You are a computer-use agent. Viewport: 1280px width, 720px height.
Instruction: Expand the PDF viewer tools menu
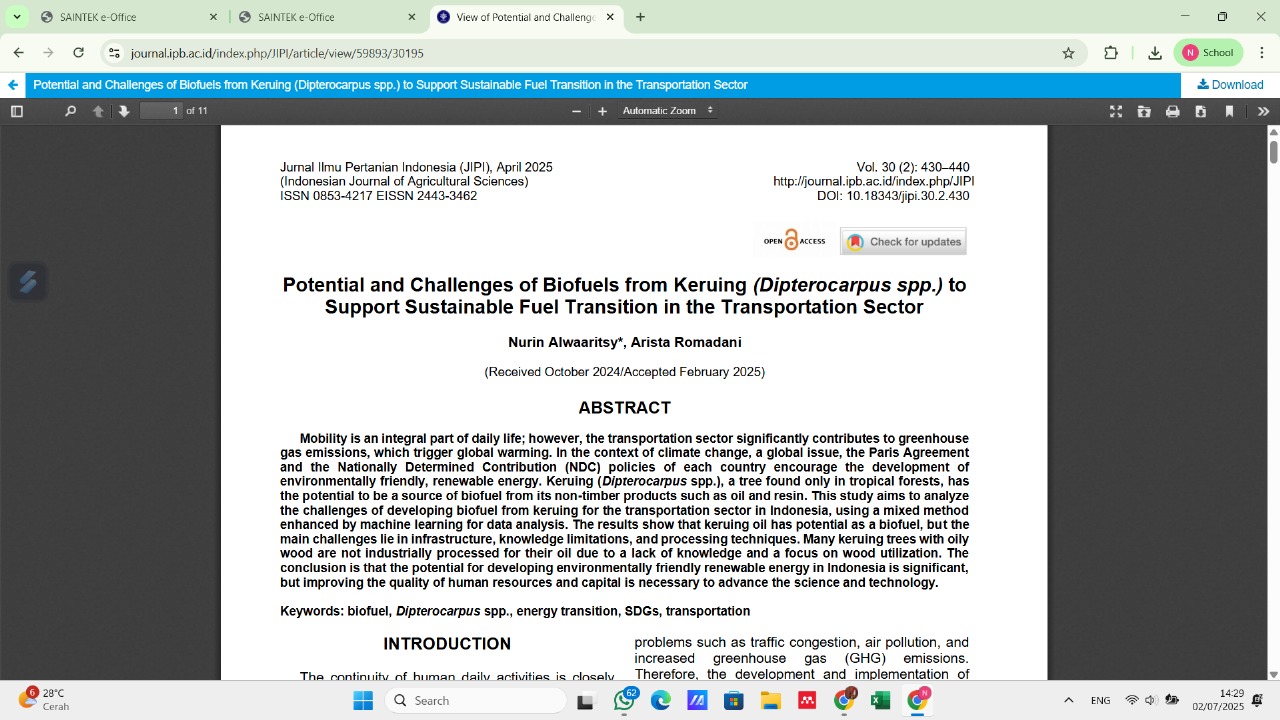click(x=1262, y=111)
